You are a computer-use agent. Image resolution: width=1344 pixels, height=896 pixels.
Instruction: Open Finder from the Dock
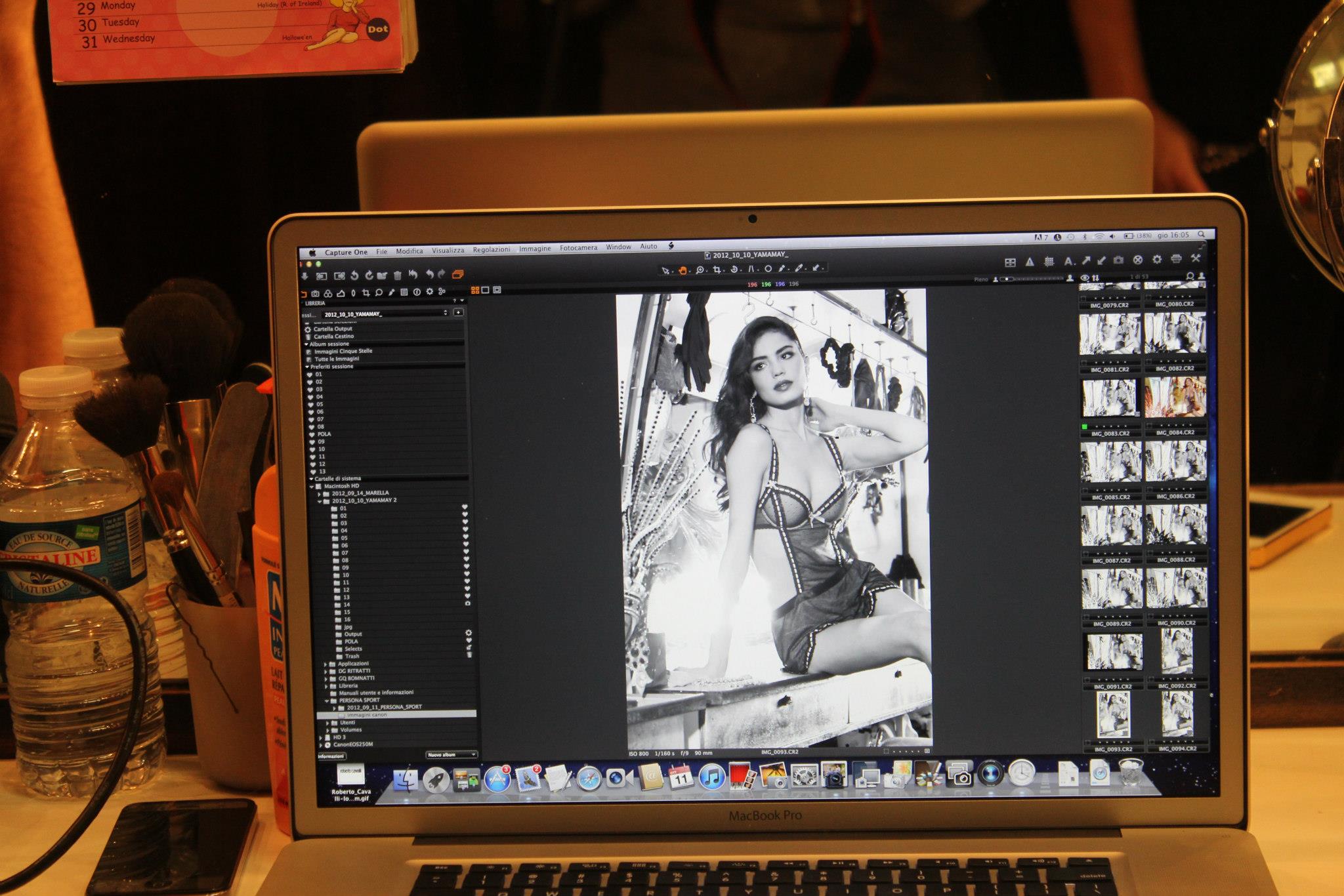406,780
